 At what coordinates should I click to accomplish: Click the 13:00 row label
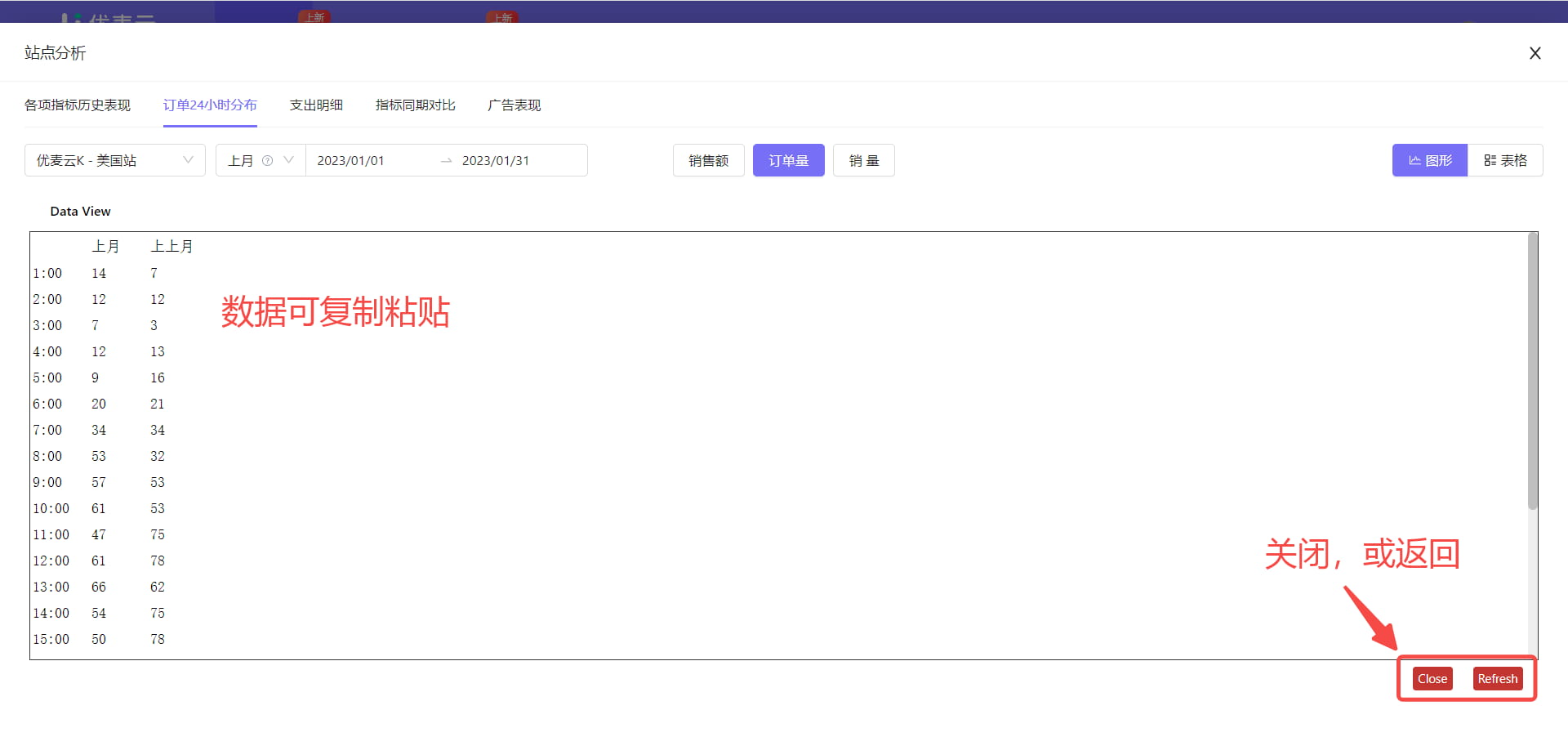pyautogui.click(x=51, y=587)
